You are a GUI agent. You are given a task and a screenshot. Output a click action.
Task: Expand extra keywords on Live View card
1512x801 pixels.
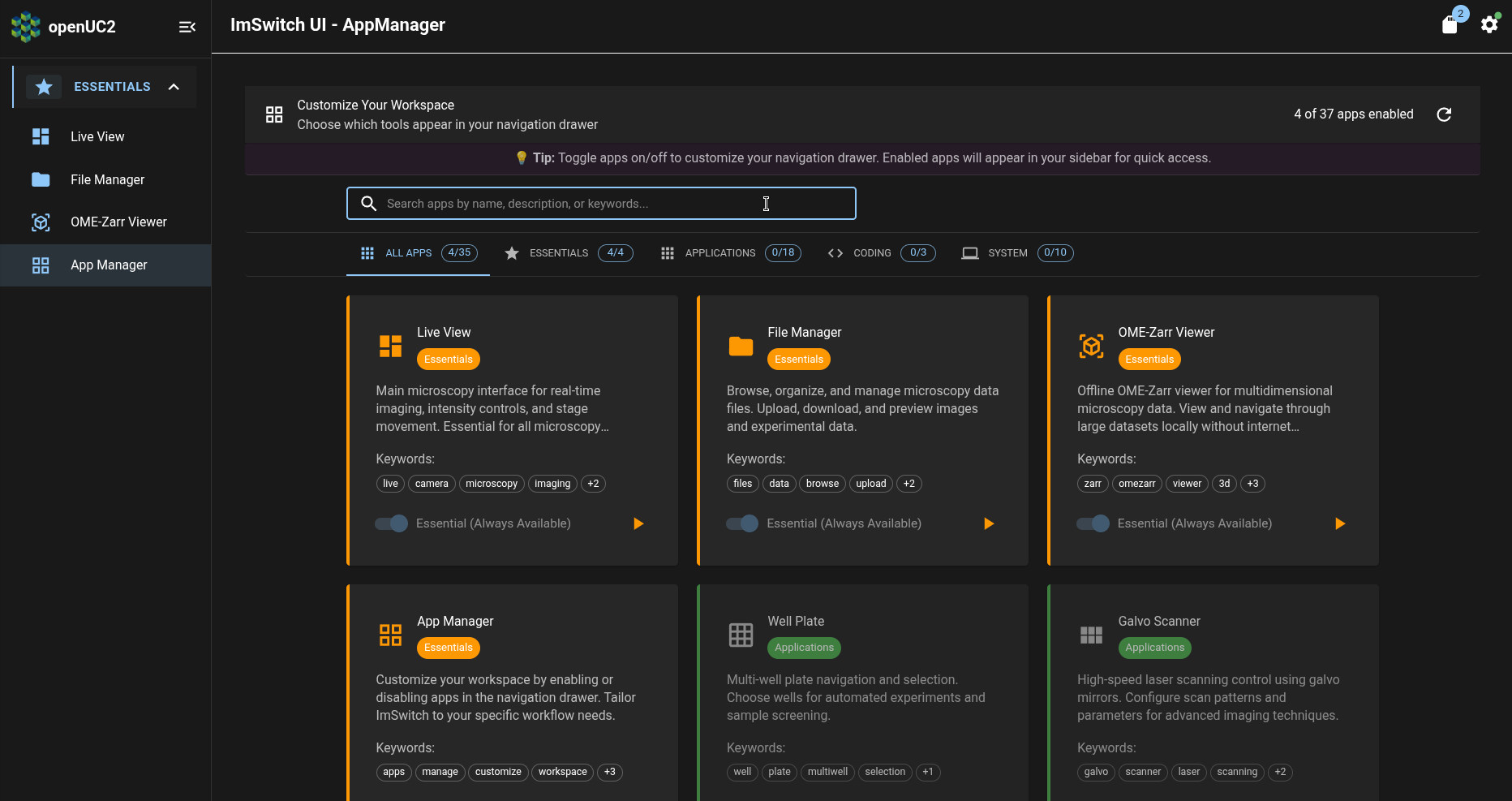pyautogui.click(x=593, y=483)
